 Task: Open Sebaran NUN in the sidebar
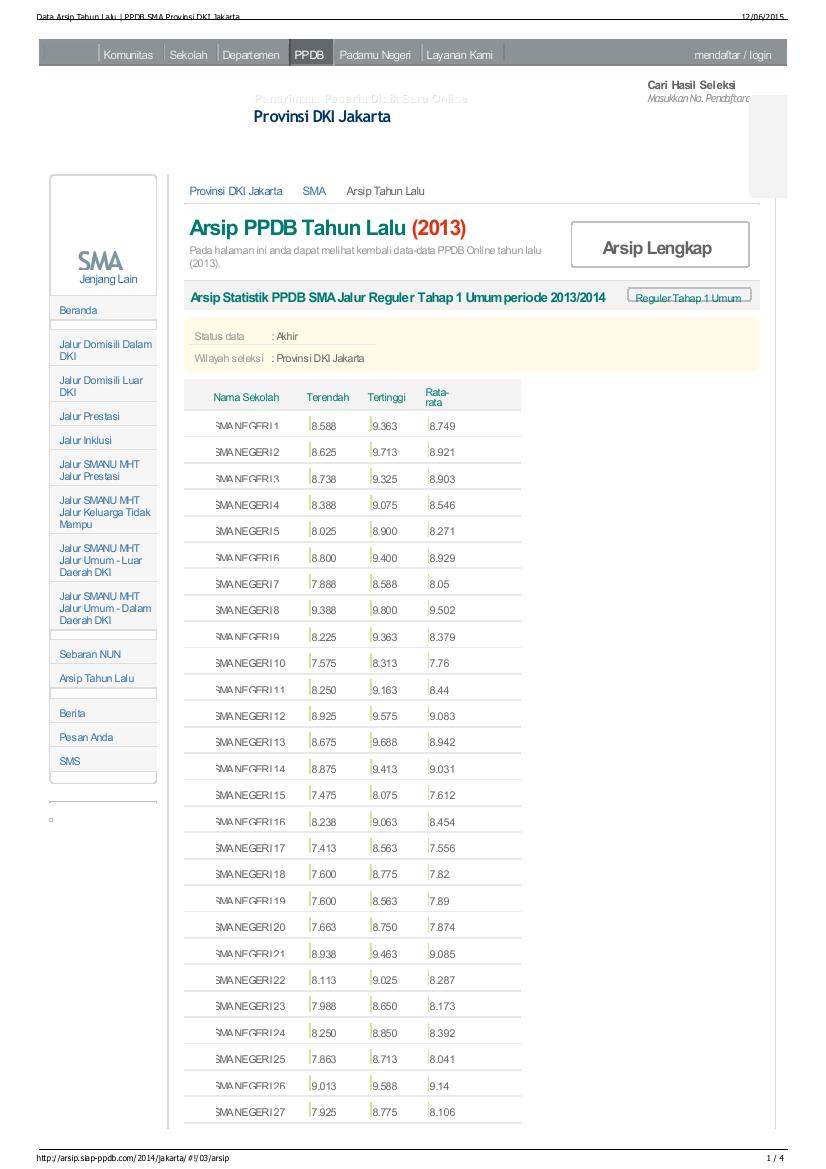tap(89, 654)
